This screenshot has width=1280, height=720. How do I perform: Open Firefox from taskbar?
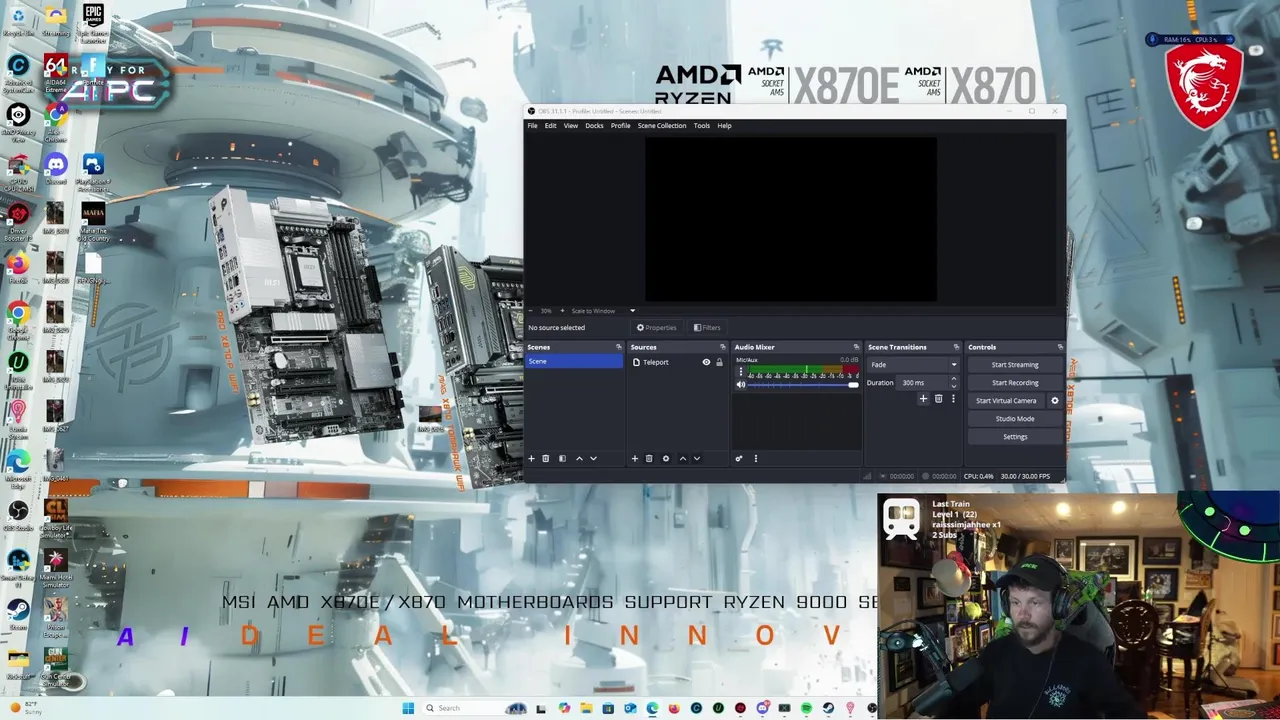tap(674, 708)
